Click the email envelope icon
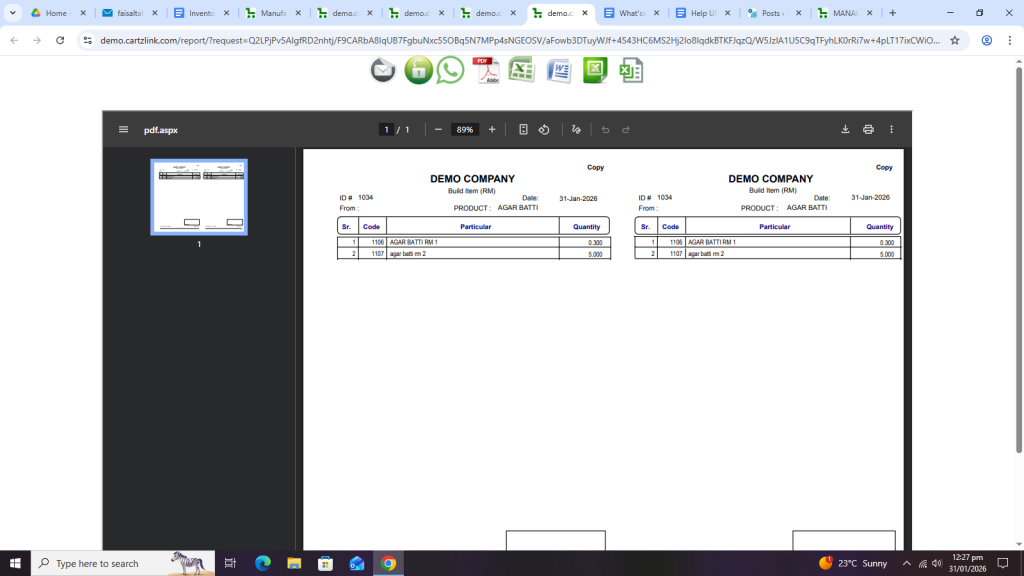Screen dimensions: 1024x576 pos(383,70)
